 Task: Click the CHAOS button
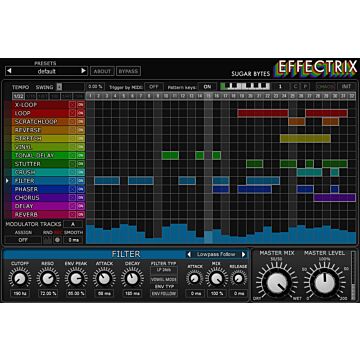[325, 87]
